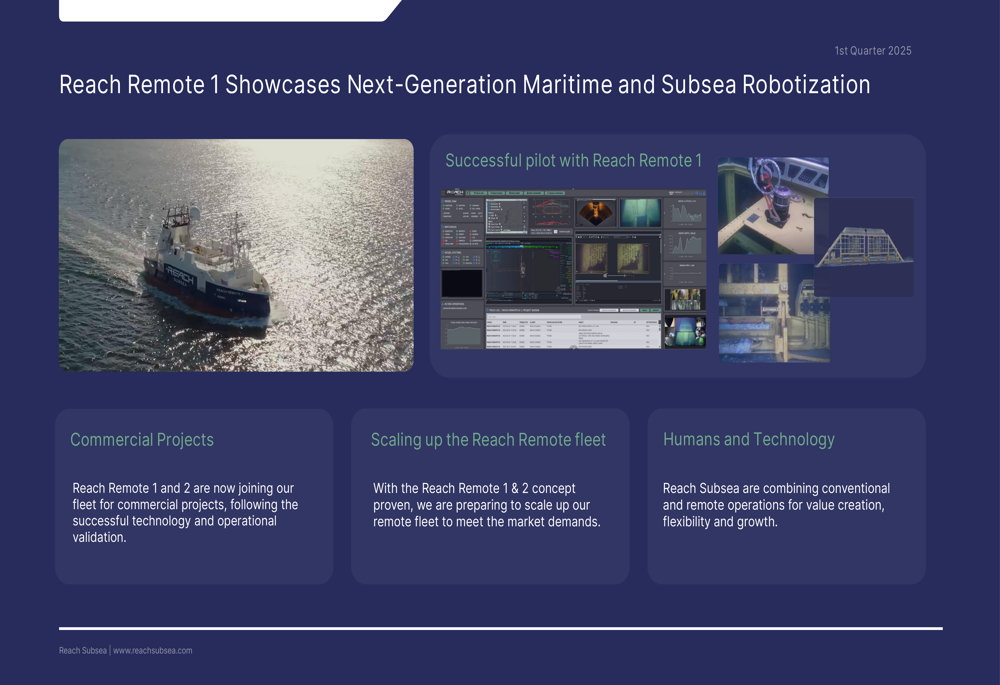Screen dimensions: 1000x685
Task: Open the www.reachsubsea.com footer link
Action: 152,651
